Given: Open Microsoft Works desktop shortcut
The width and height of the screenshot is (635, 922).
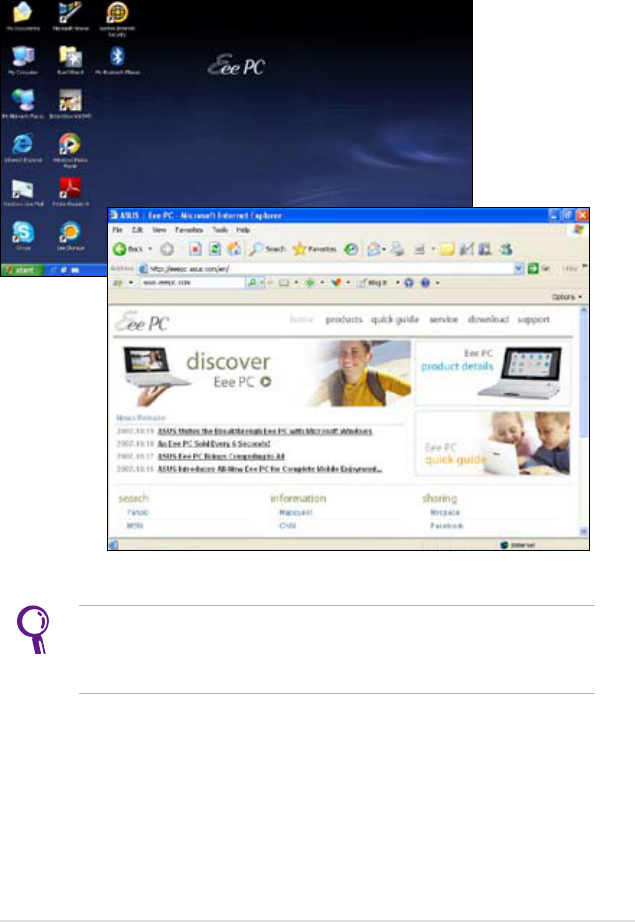Looking at the screenshot, I should tap(71, 16).
